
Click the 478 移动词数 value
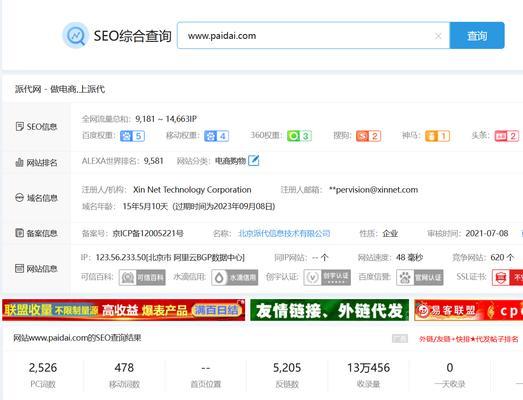pos(124,368)
